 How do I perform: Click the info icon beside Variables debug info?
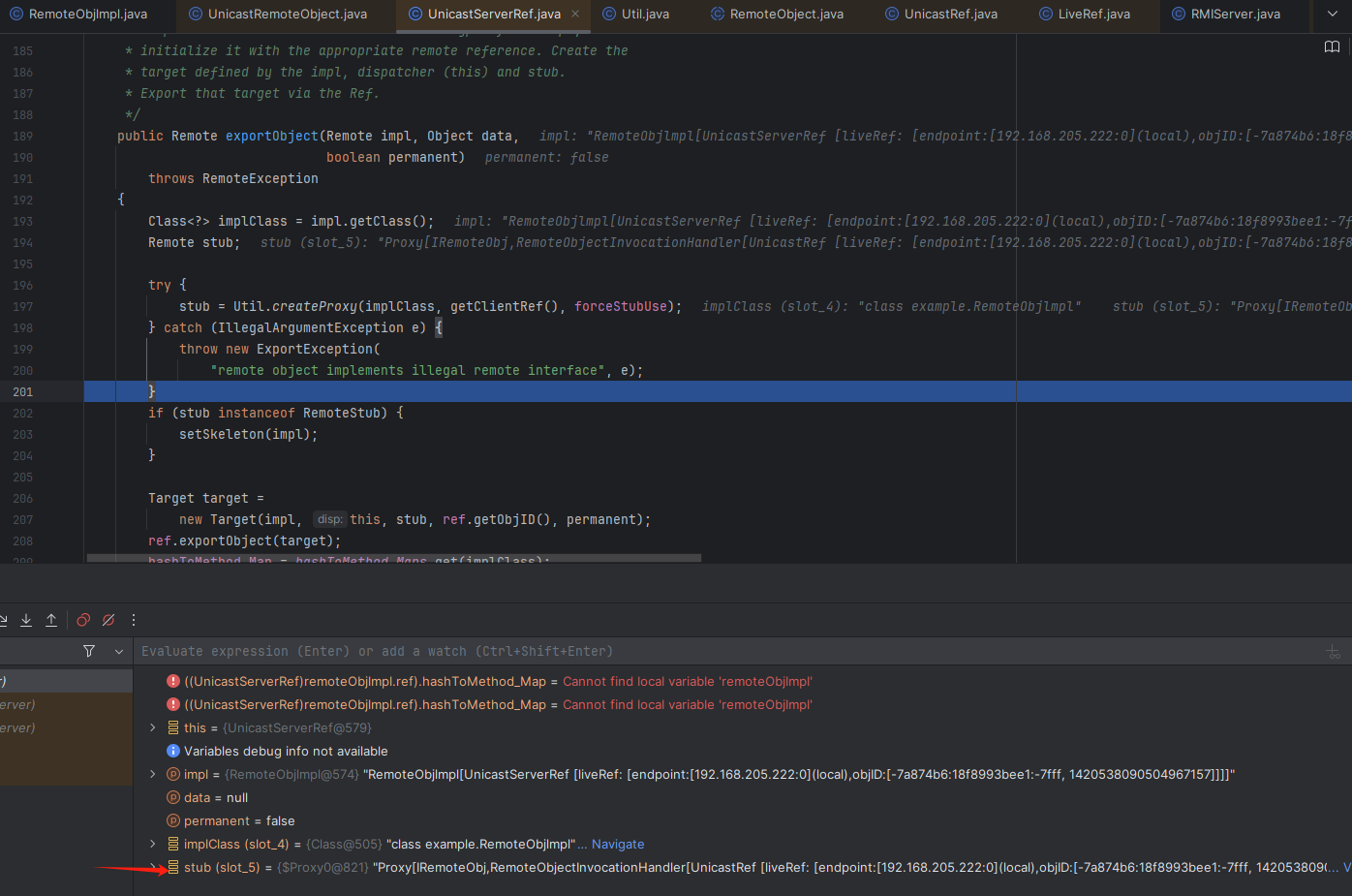pos(173,751)
